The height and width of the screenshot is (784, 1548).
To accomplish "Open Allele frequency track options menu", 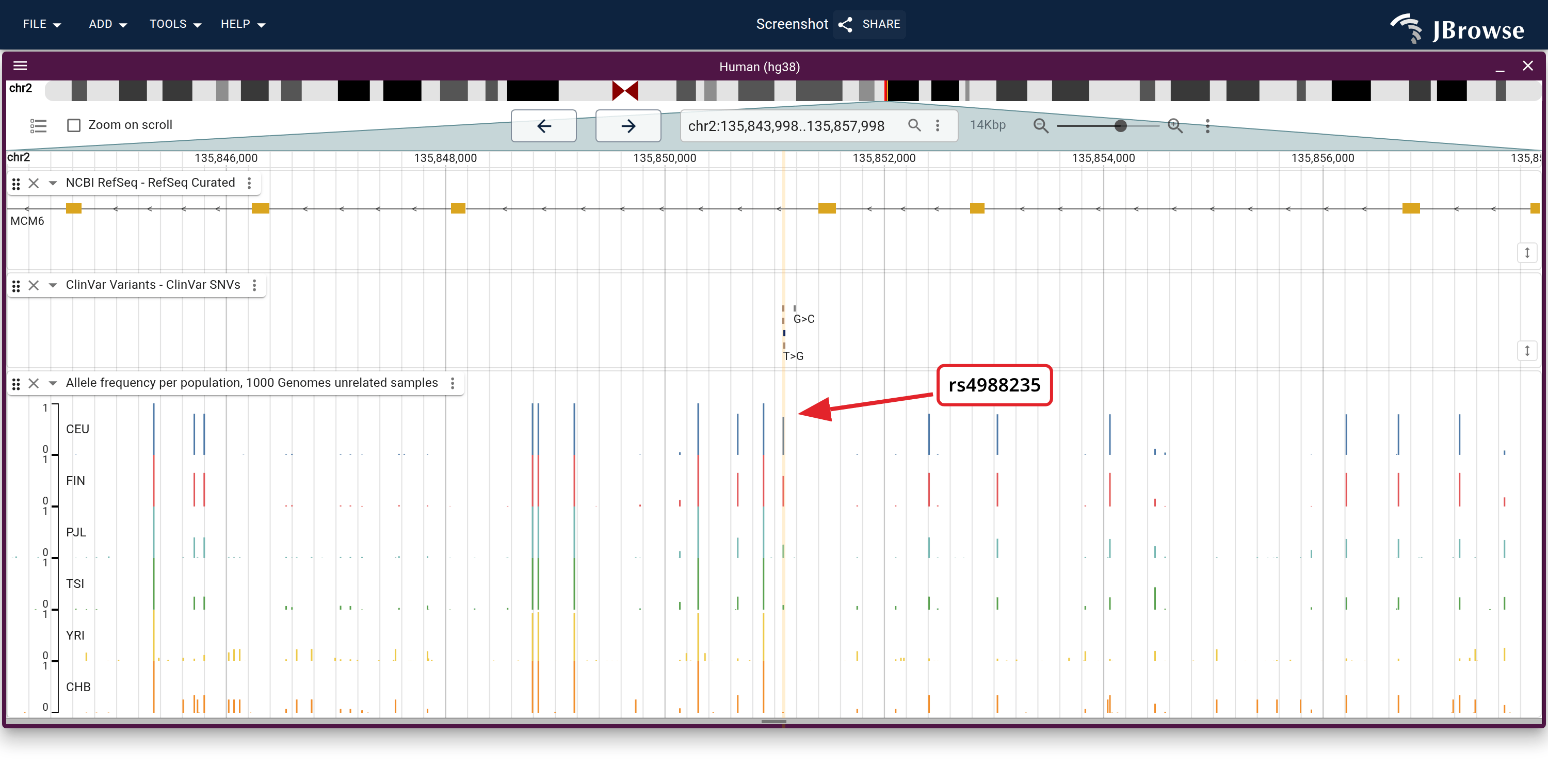I will point(453,383).
